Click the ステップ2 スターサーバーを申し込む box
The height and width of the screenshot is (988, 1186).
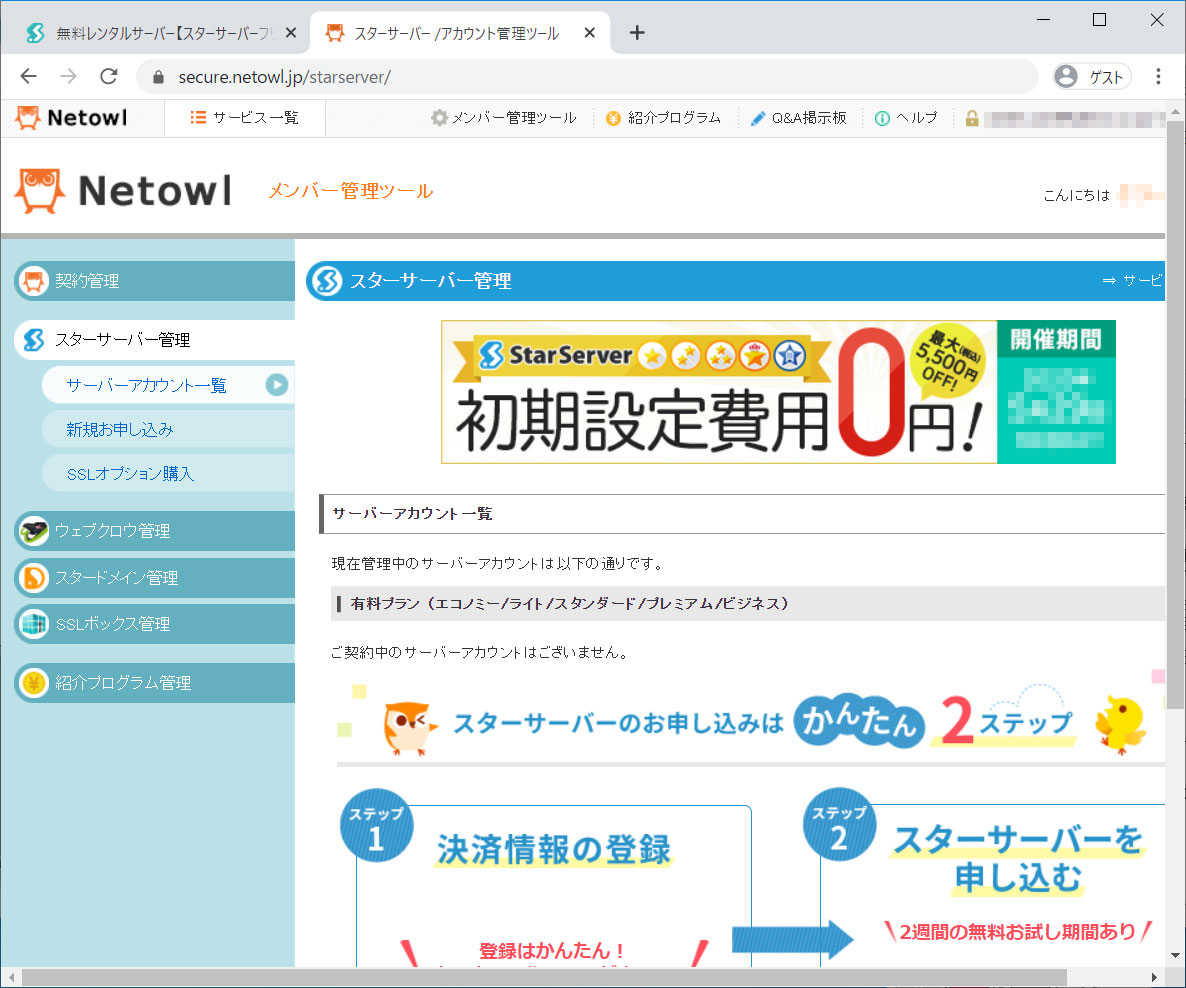(984, 878)
